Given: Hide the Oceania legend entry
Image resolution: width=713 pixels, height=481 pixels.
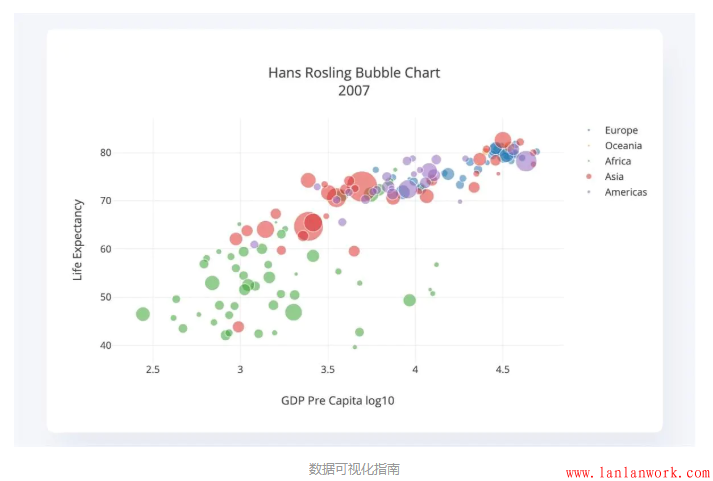Looking at the screenshot, I should click(x=623, y=146).
